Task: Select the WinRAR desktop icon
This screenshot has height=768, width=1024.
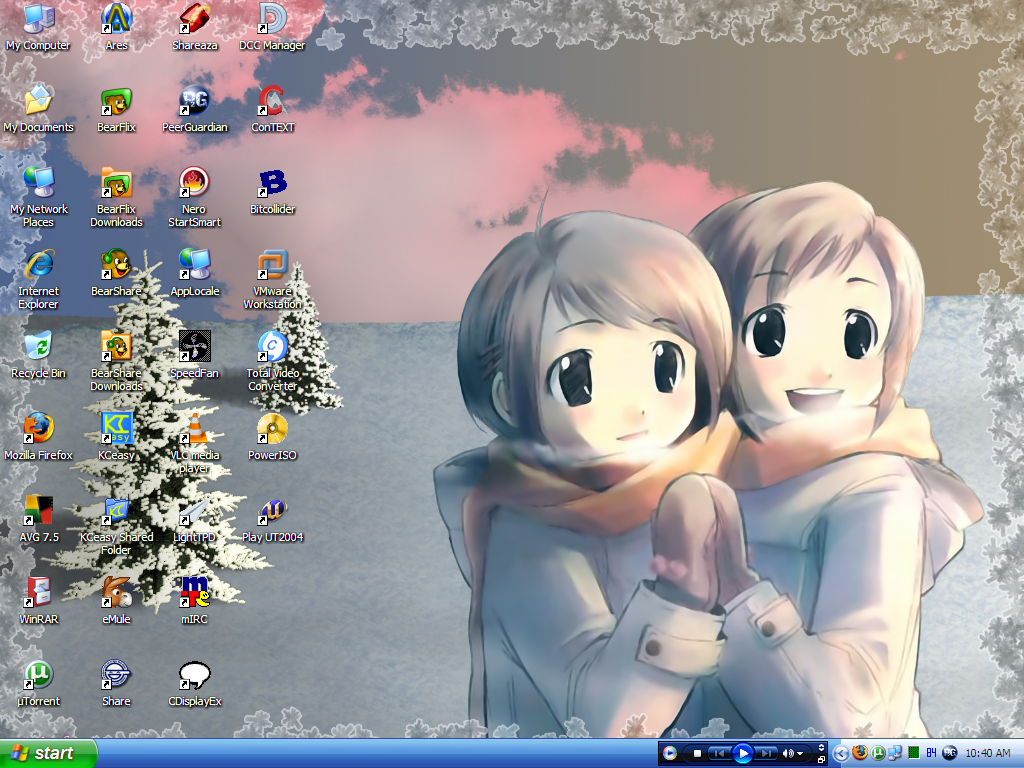Action: (x=39, y=601)
